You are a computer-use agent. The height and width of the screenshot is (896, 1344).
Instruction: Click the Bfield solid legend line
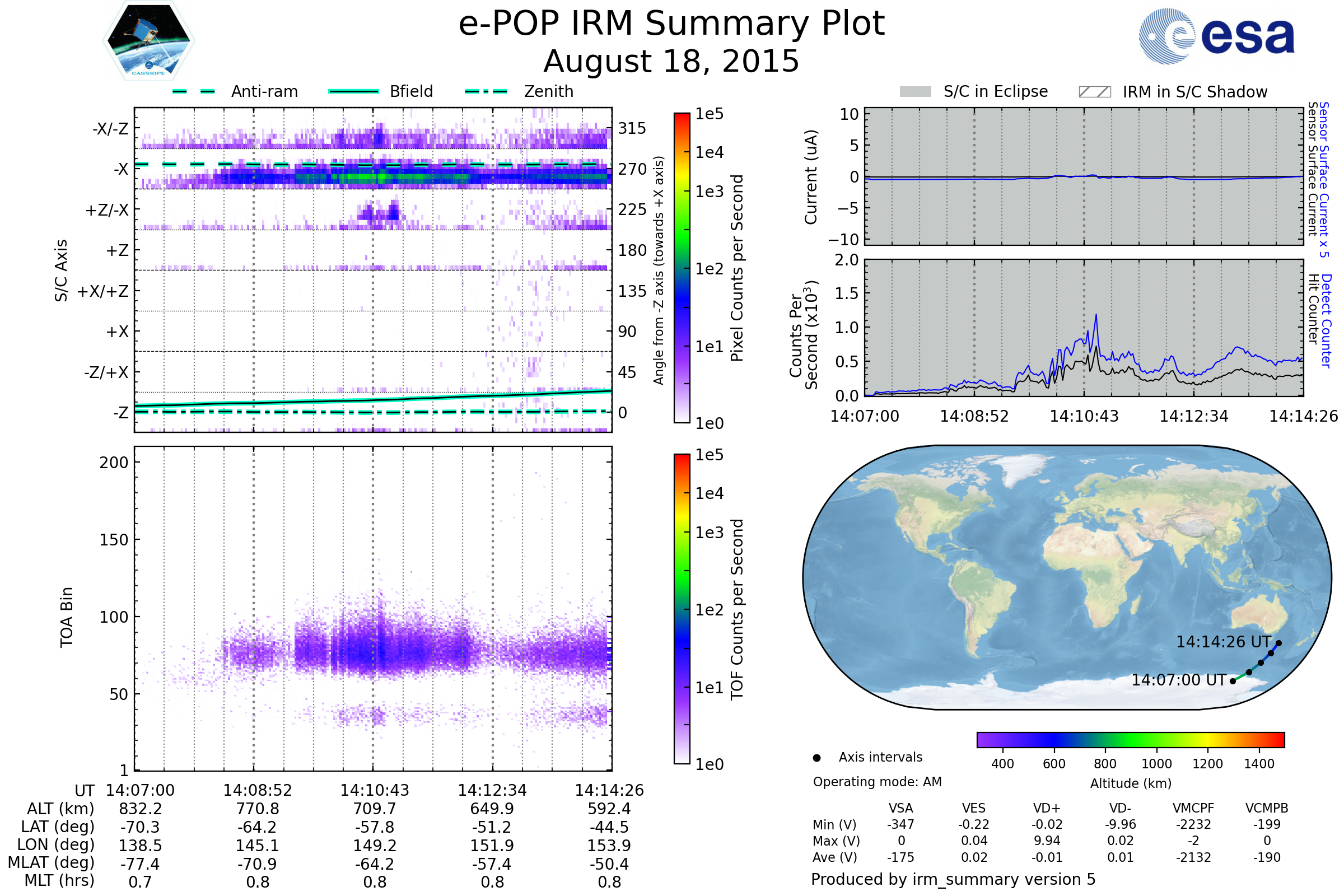(353, 91)
